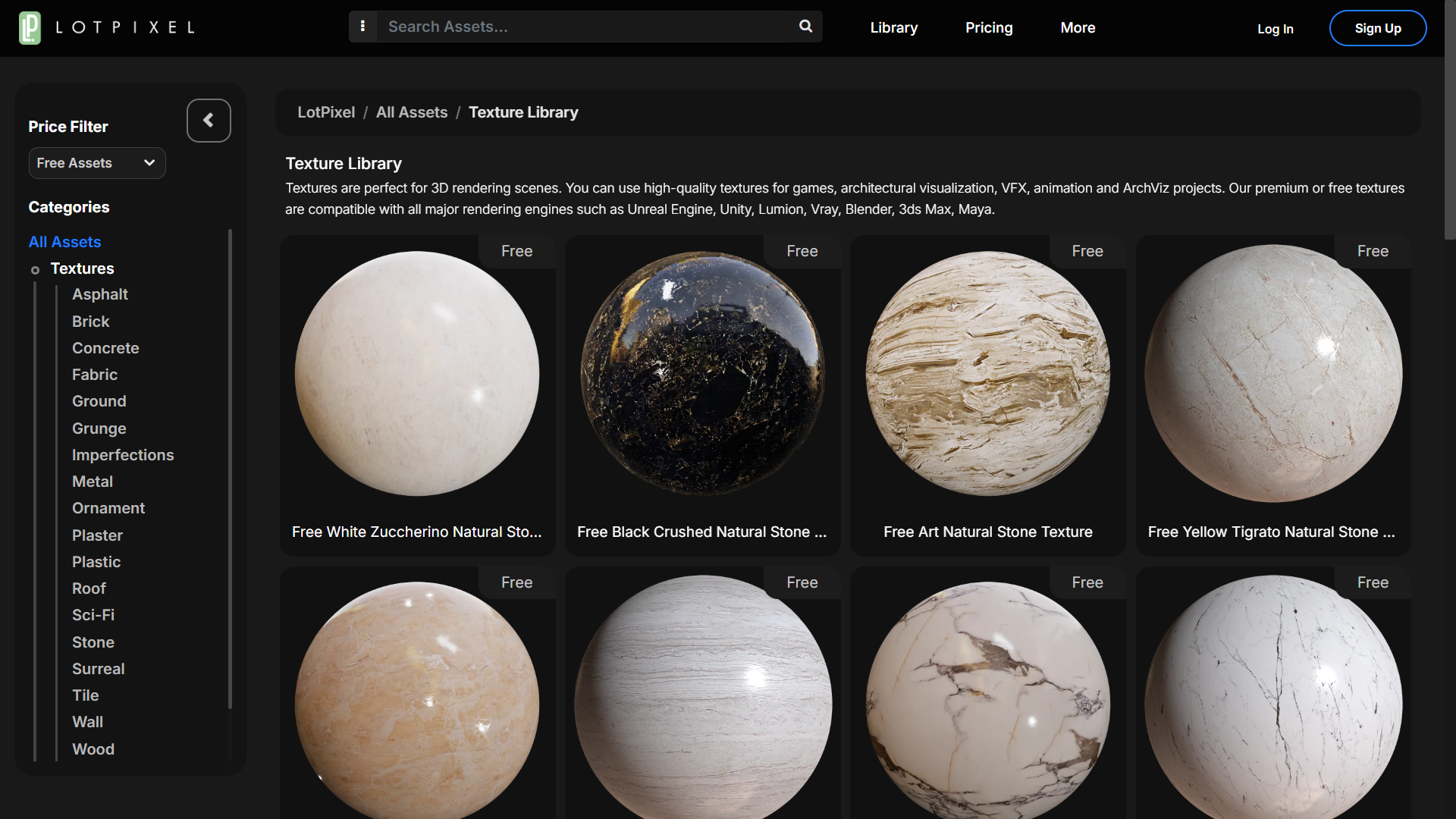Screen dimensions: 1456x819
Task: Click the categories list scrollbar
Action: 230,469
